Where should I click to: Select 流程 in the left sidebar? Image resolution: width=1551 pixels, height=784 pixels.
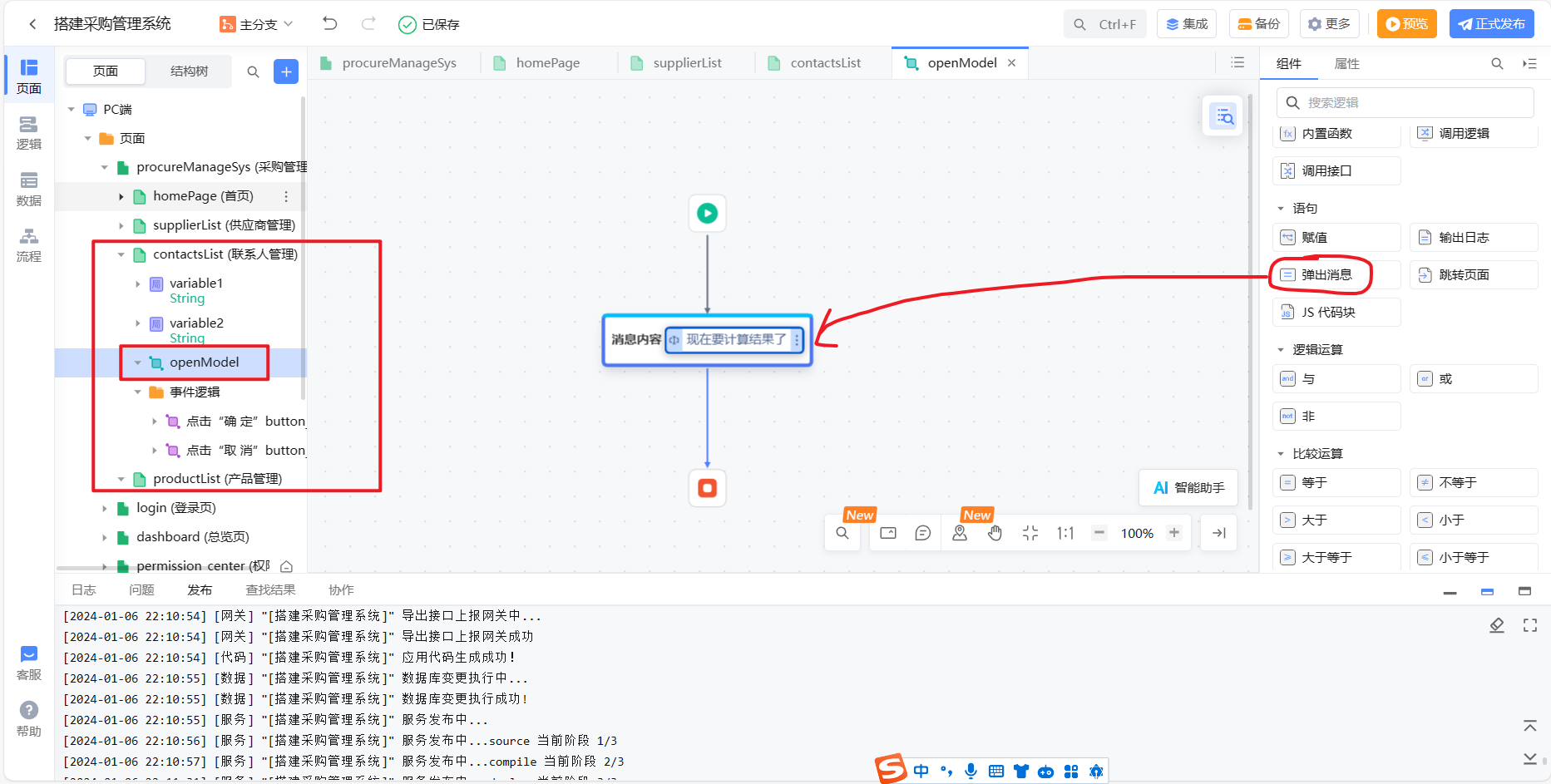coord(29,245)
